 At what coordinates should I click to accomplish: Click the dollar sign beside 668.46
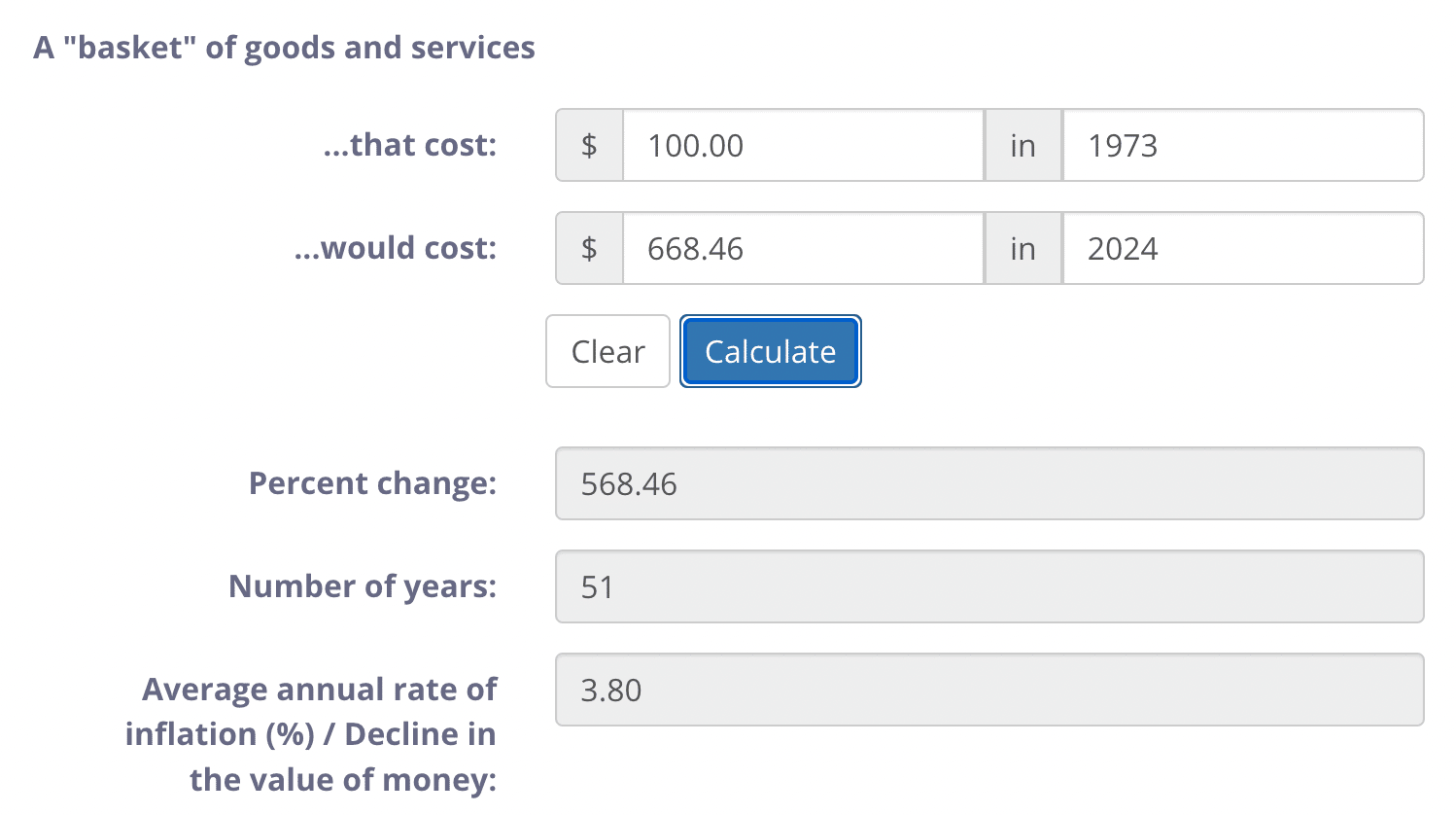pos(589,249)
